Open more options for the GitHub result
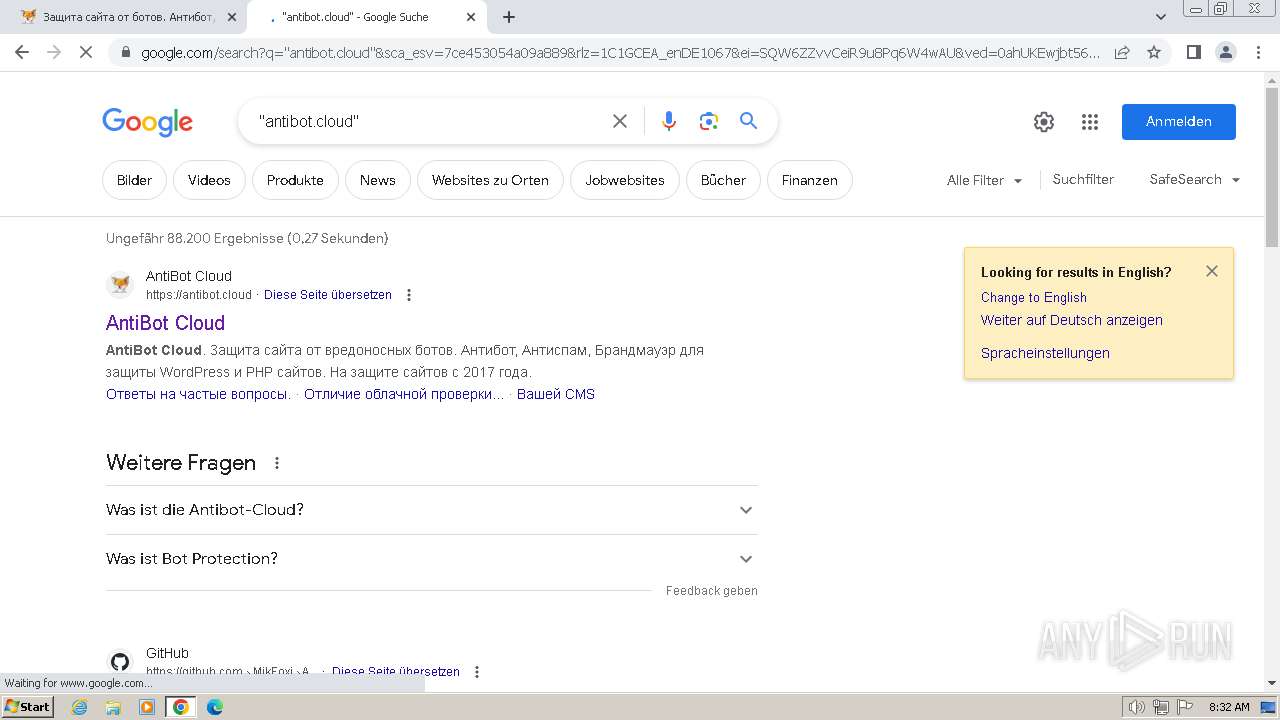This screenshot has width=1280, height=720. pos(477,672)
